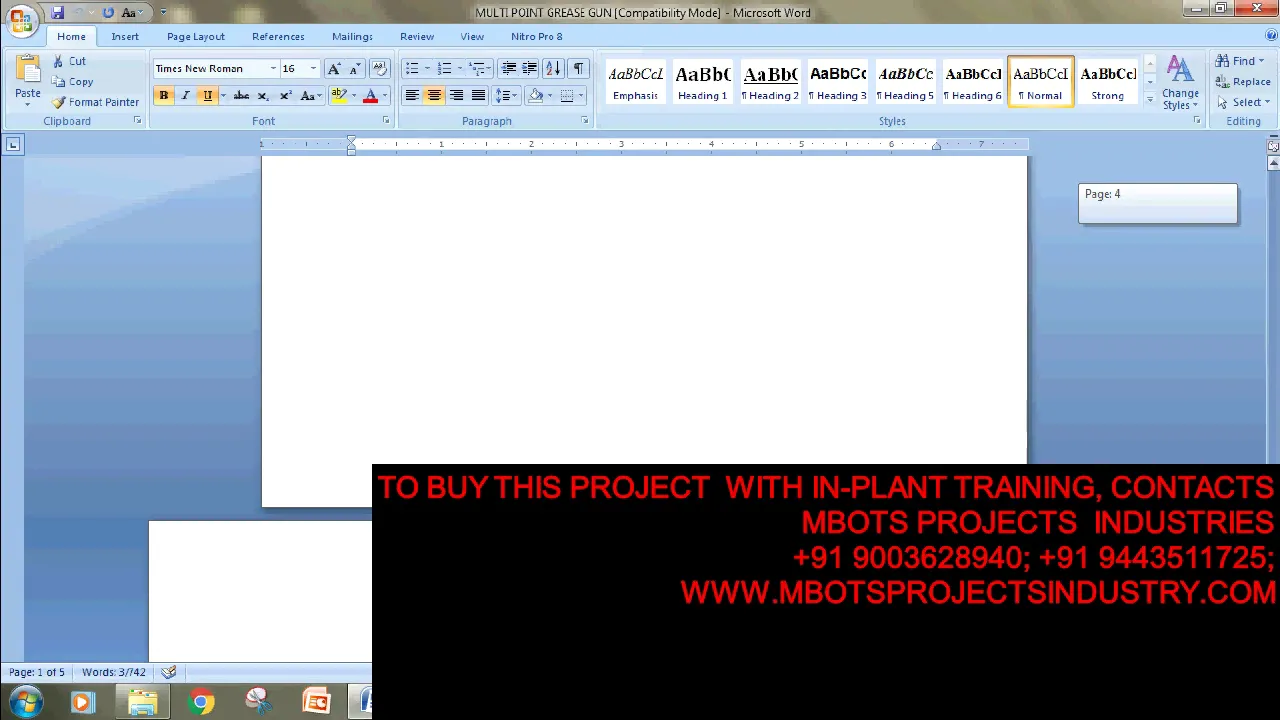Apply paragraph shading color

point(536,96)
